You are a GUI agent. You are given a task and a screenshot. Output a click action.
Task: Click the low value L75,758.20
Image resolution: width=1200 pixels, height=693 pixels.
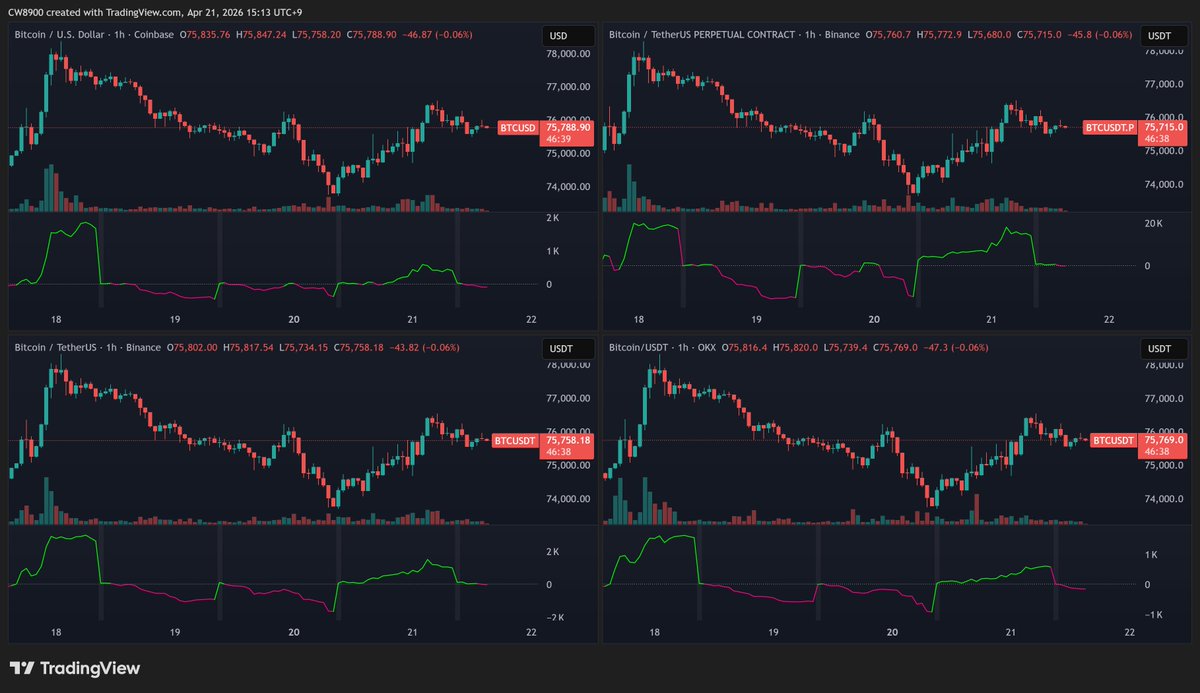pos(317,36)
